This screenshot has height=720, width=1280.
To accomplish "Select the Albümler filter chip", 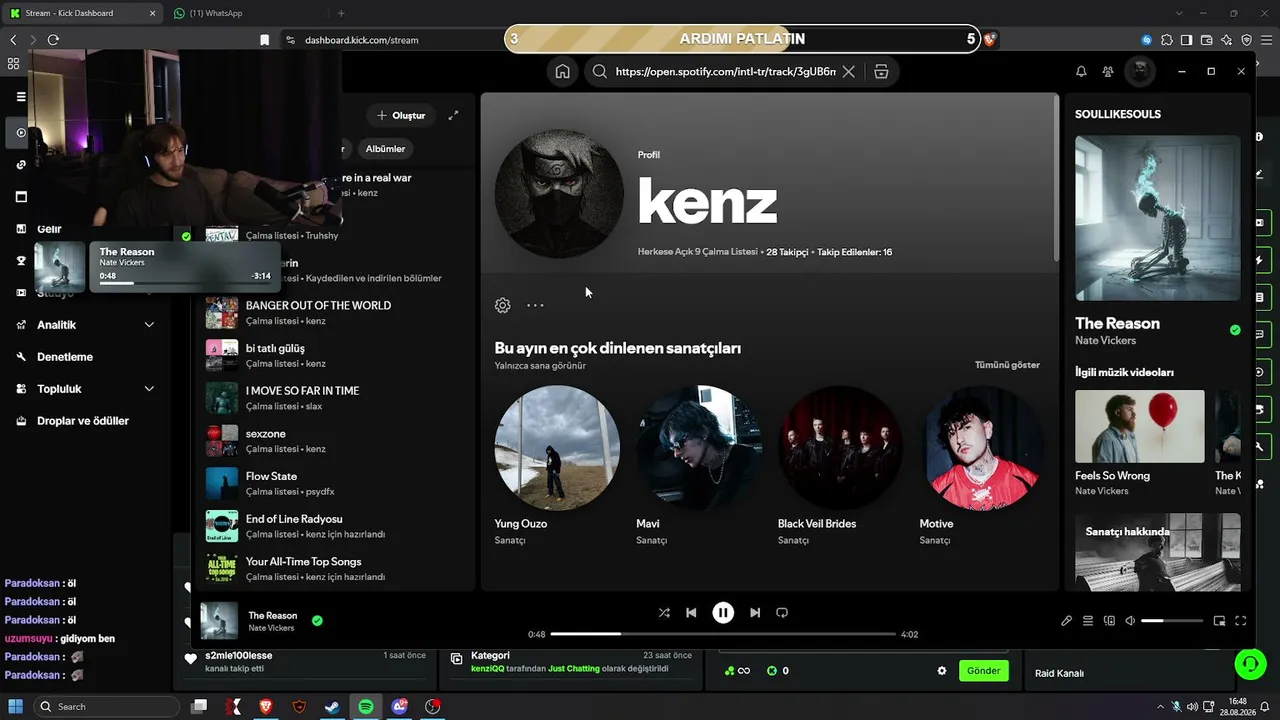I will tap(385, 149).
